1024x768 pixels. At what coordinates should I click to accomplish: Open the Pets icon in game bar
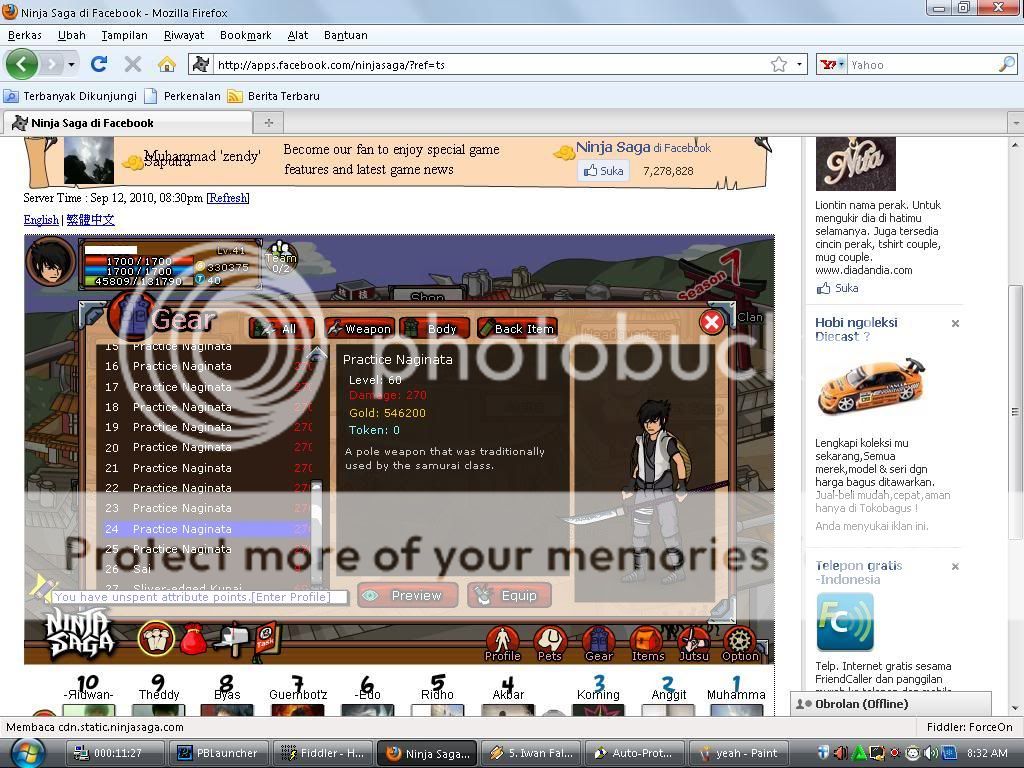click(550, 643)
